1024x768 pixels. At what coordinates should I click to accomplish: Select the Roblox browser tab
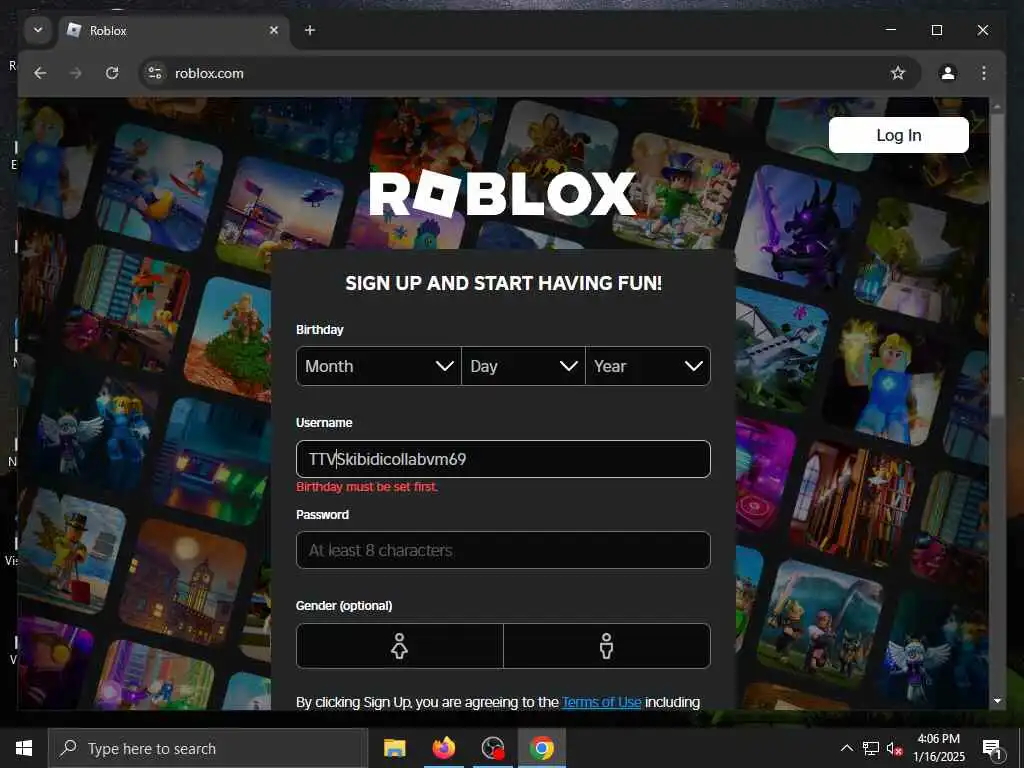pyautogui.click(x=174, y=31)
